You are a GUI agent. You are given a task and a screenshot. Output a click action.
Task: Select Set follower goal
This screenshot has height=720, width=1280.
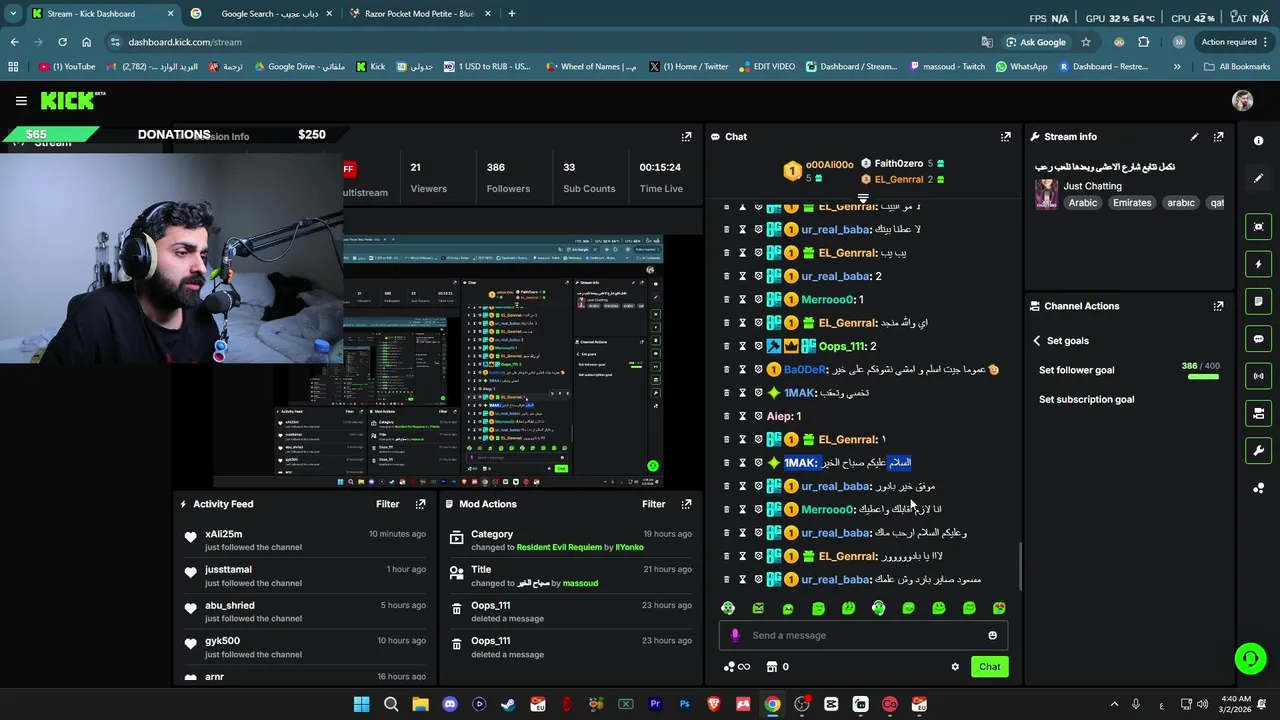coord(1076,370)
